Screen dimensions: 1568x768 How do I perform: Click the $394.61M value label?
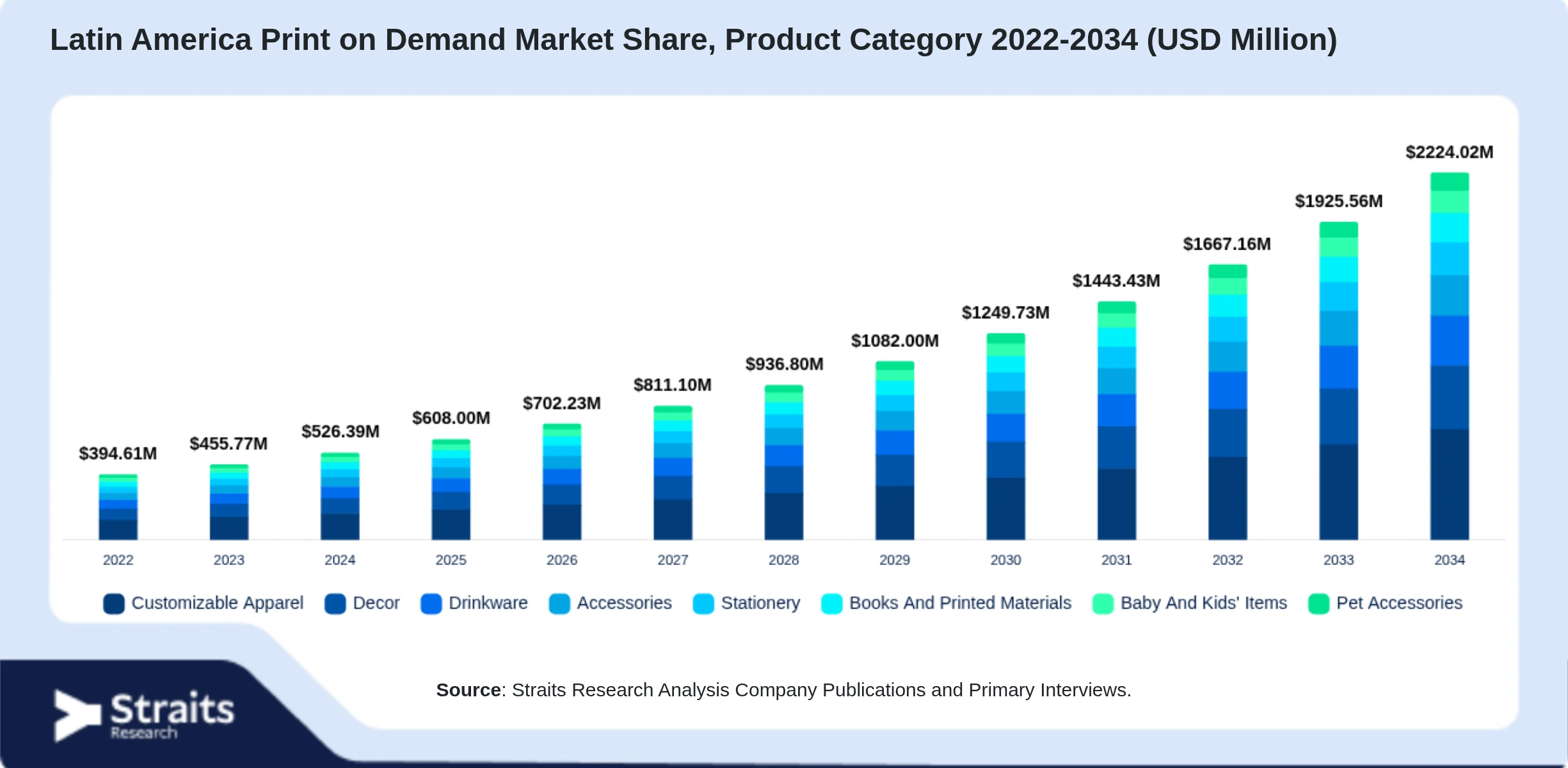[118, 454]
